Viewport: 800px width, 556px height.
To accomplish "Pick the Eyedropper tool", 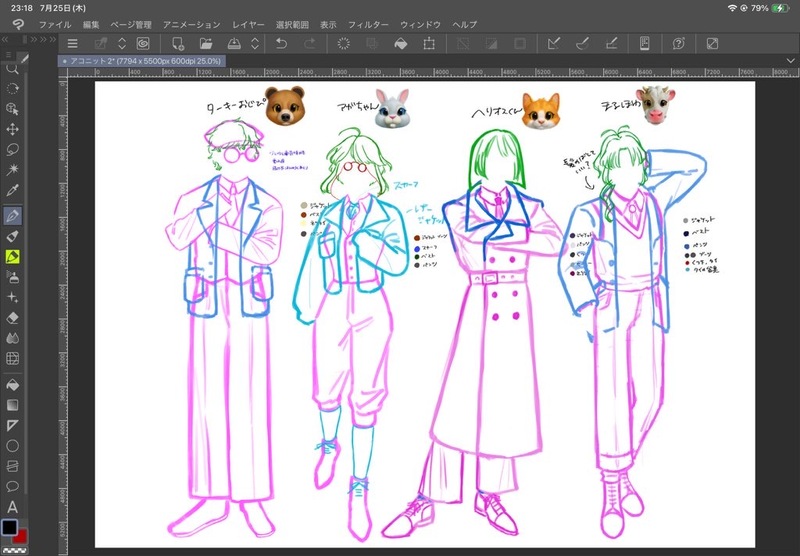I will click(13, 189).
